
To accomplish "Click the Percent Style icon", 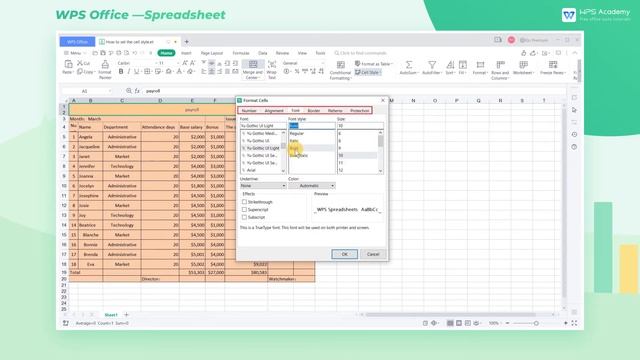I will tap(297, 71).
